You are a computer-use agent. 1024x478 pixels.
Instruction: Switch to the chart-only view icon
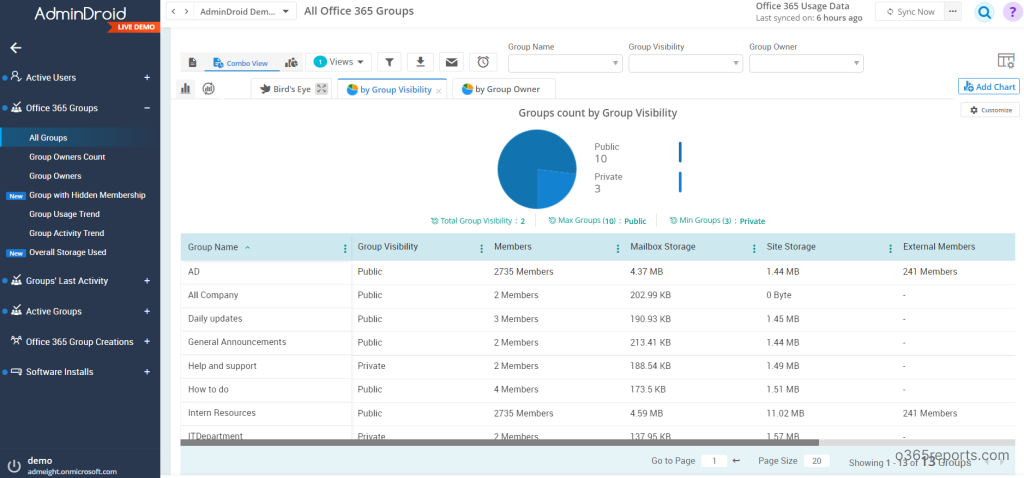(x=291, y=62)
